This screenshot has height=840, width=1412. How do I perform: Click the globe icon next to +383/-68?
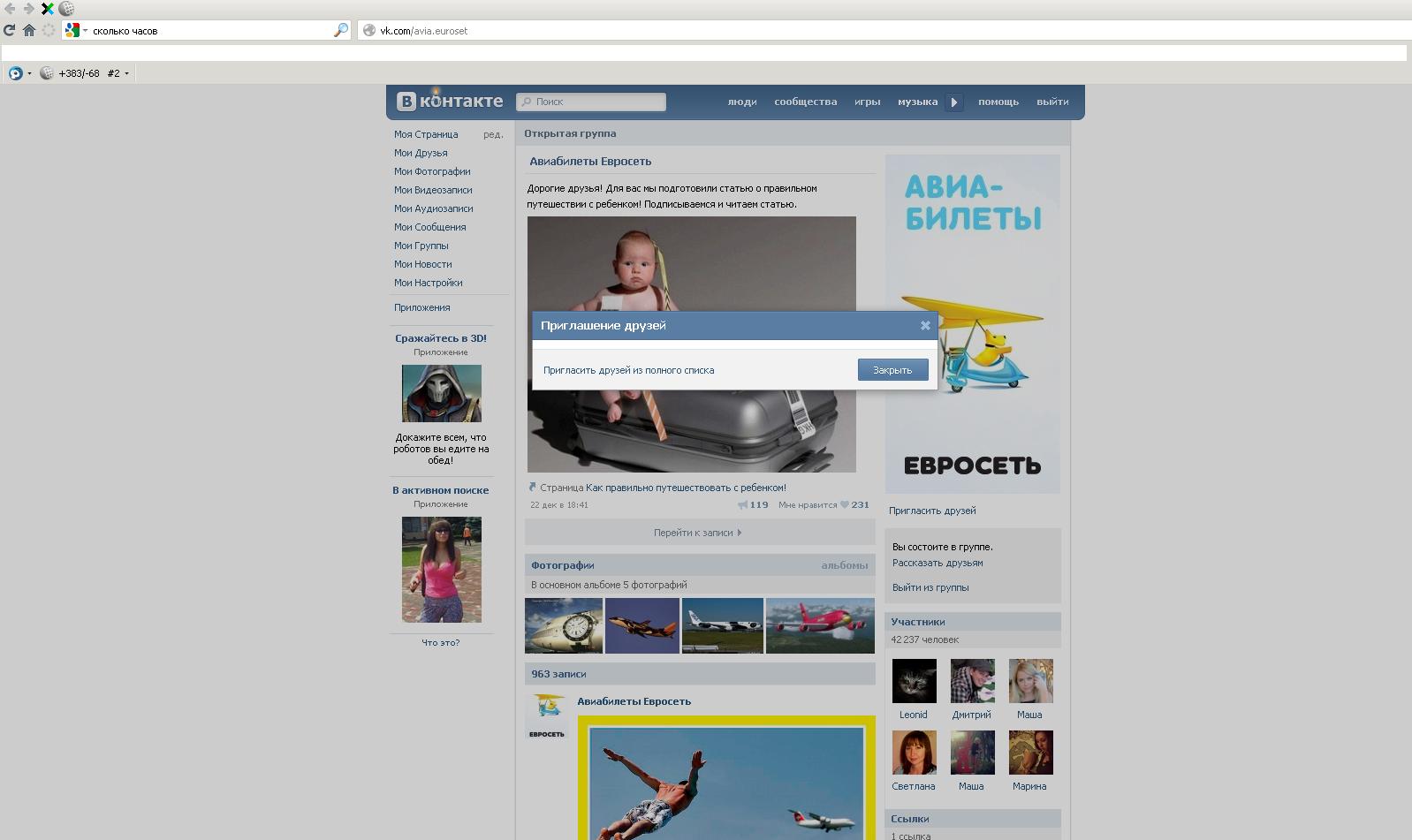pyautogui.click(x=47, y=73)
